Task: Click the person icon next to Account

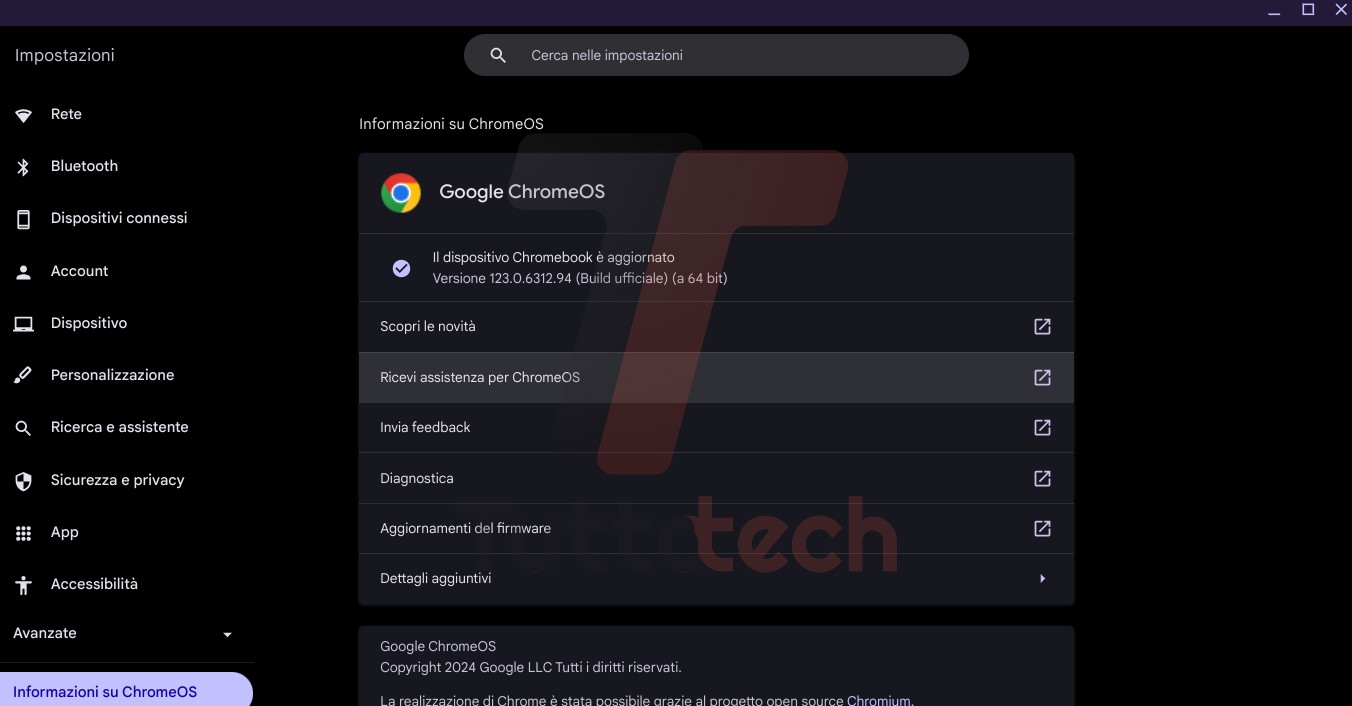Action: pos(23,272)
